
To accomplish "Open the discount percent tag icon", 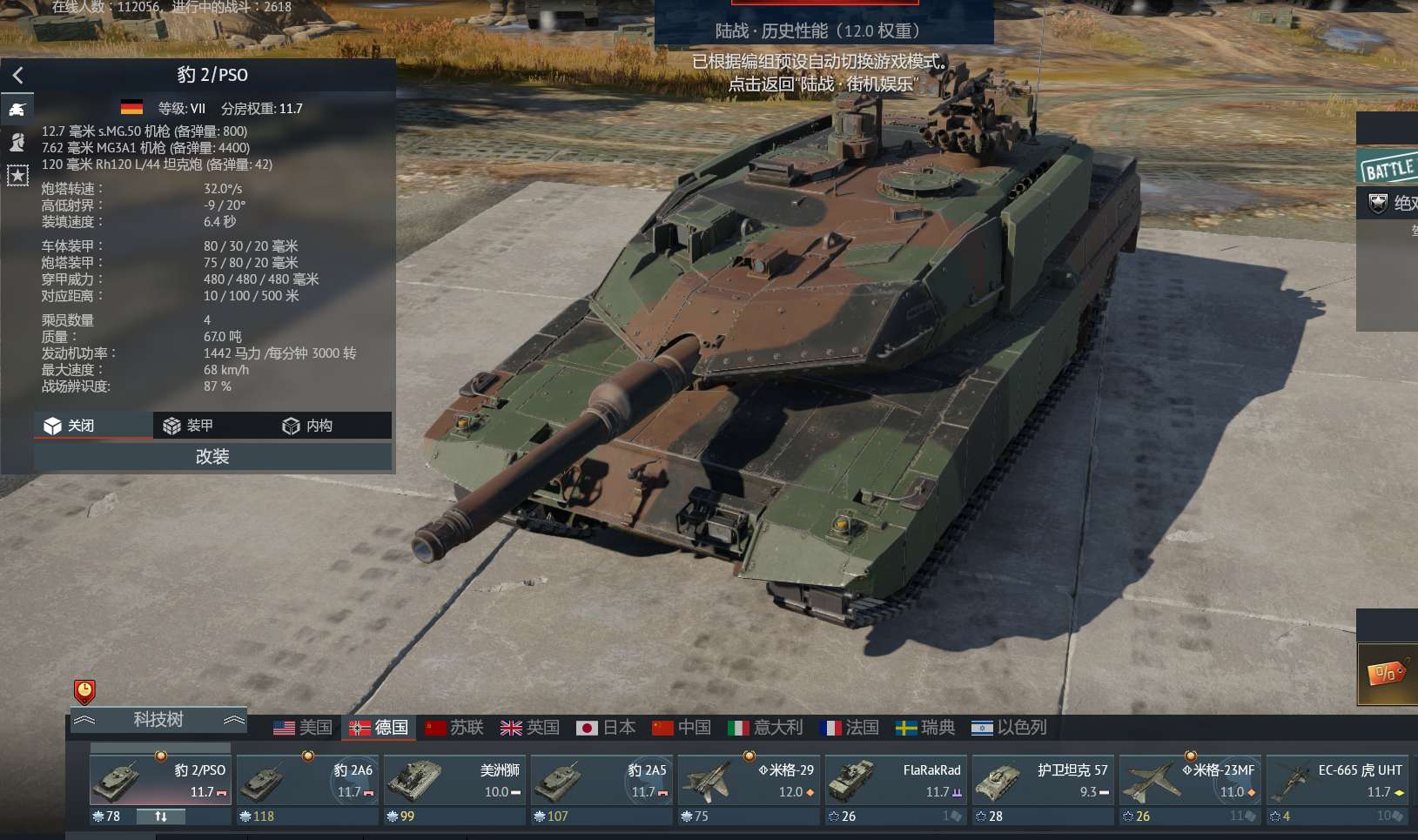I will point(1388,673).
